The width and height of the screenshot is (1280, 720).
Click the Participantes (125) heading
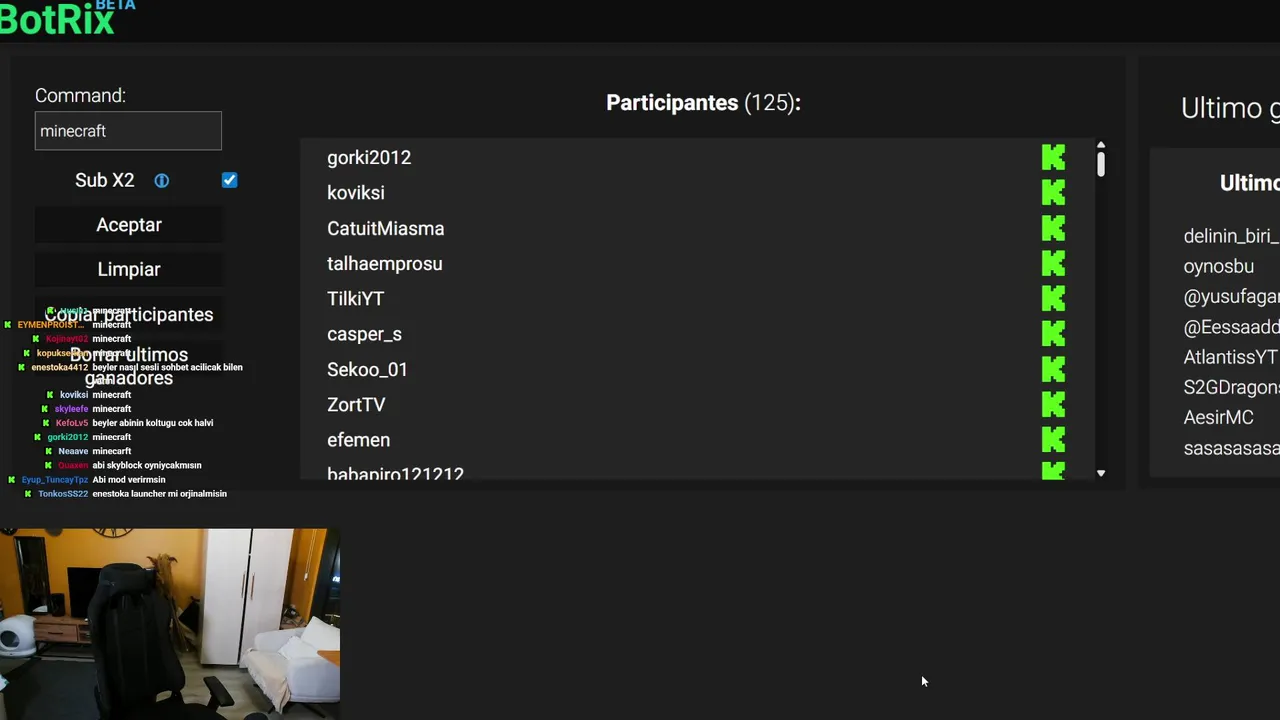[x=703, y=103]
